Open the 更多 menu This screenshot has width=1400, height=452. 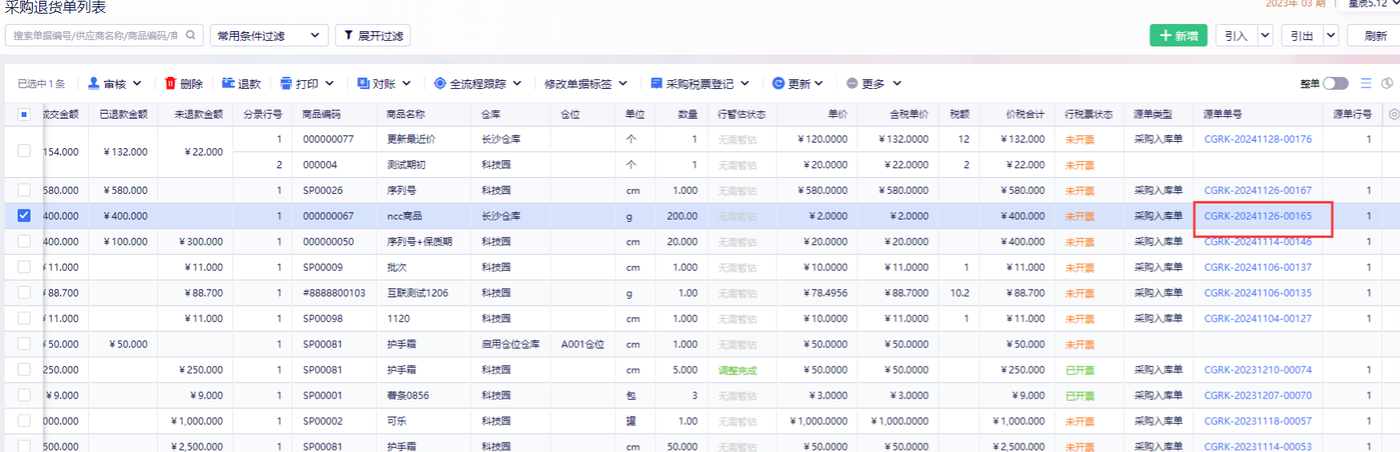(x=873, y=84)
